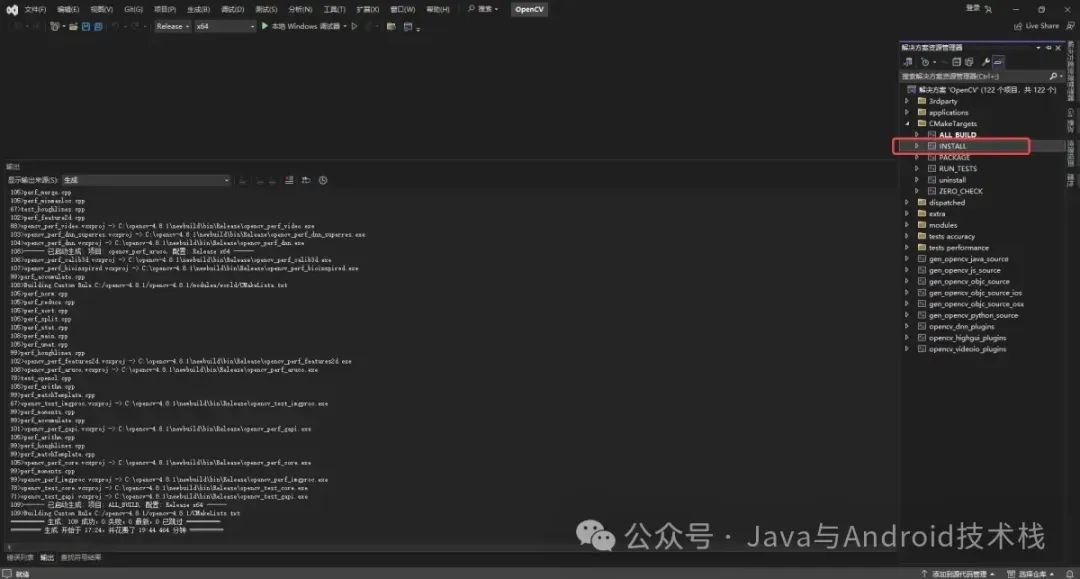Select opencv_dnn_plugins project
Screen dimensions: 1080x579
pos(961,326)
